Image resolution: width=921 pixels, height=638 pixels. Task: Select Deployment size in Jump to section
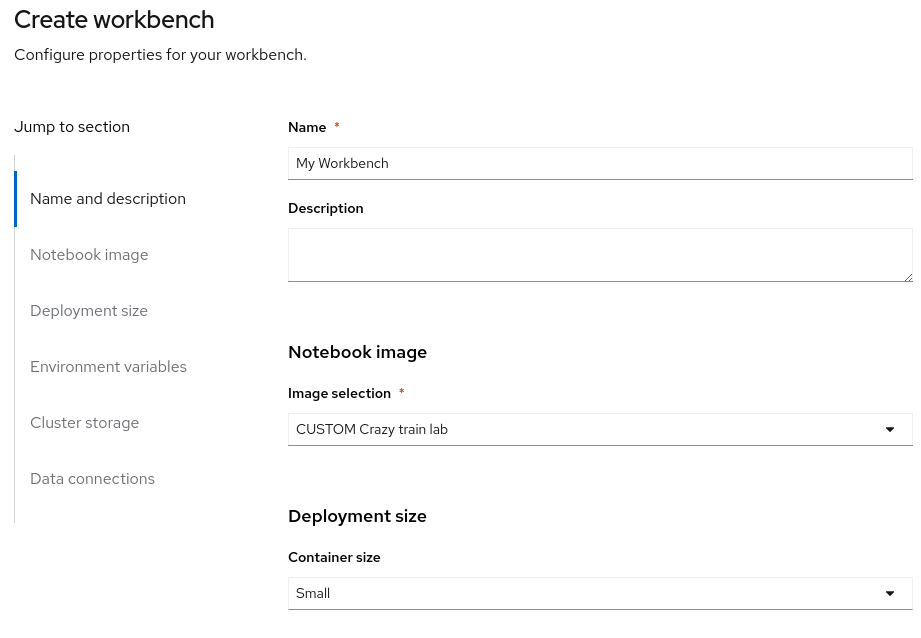click(x=89, y=311)
